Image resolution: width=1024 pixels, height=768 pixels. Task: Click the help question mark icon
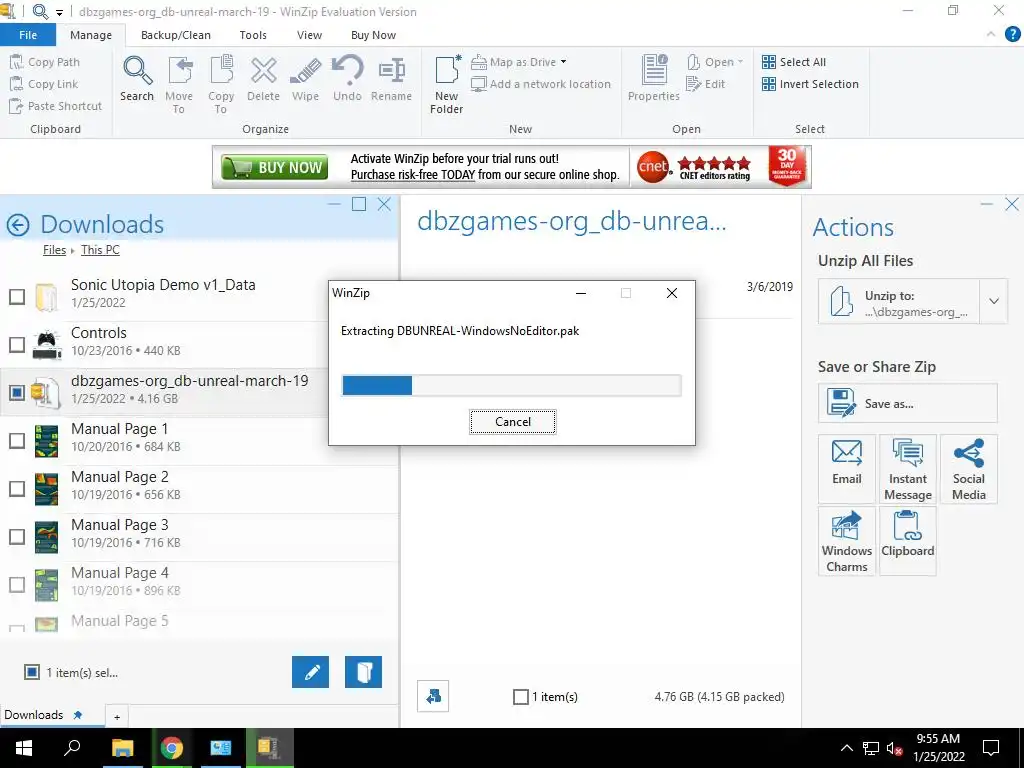point(1012,34)
